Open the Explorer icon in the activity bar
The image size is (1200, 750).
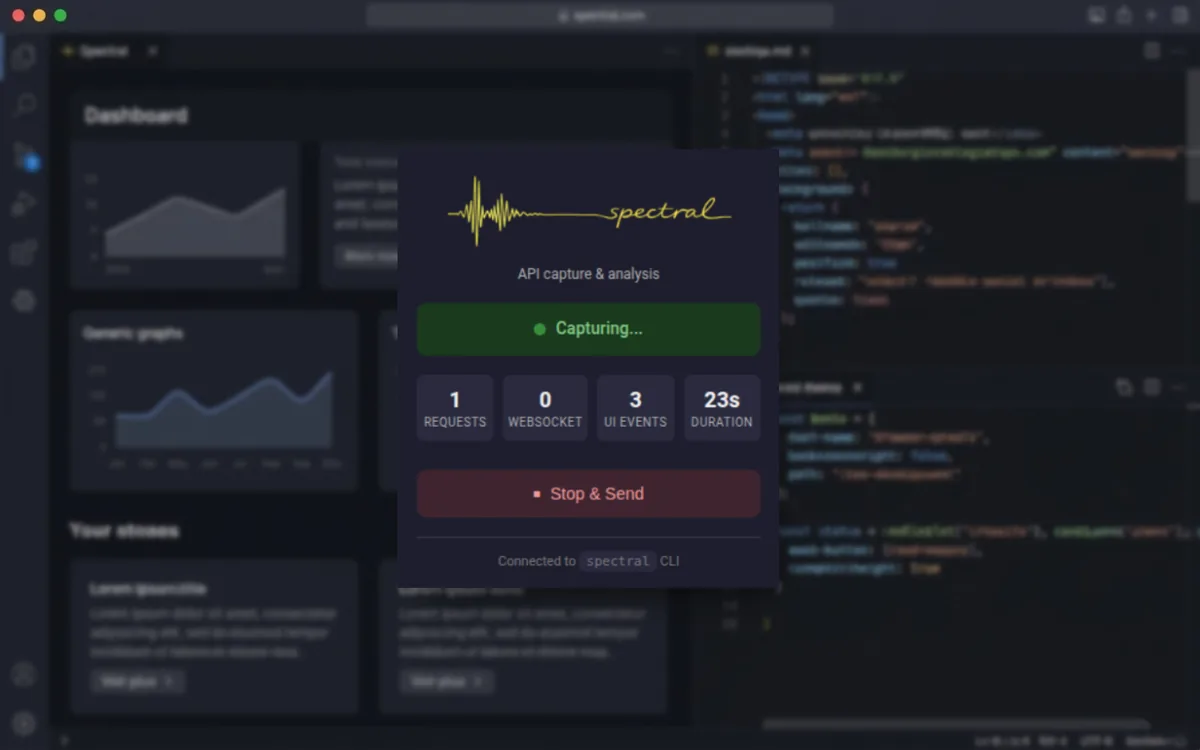click(24, 57)
